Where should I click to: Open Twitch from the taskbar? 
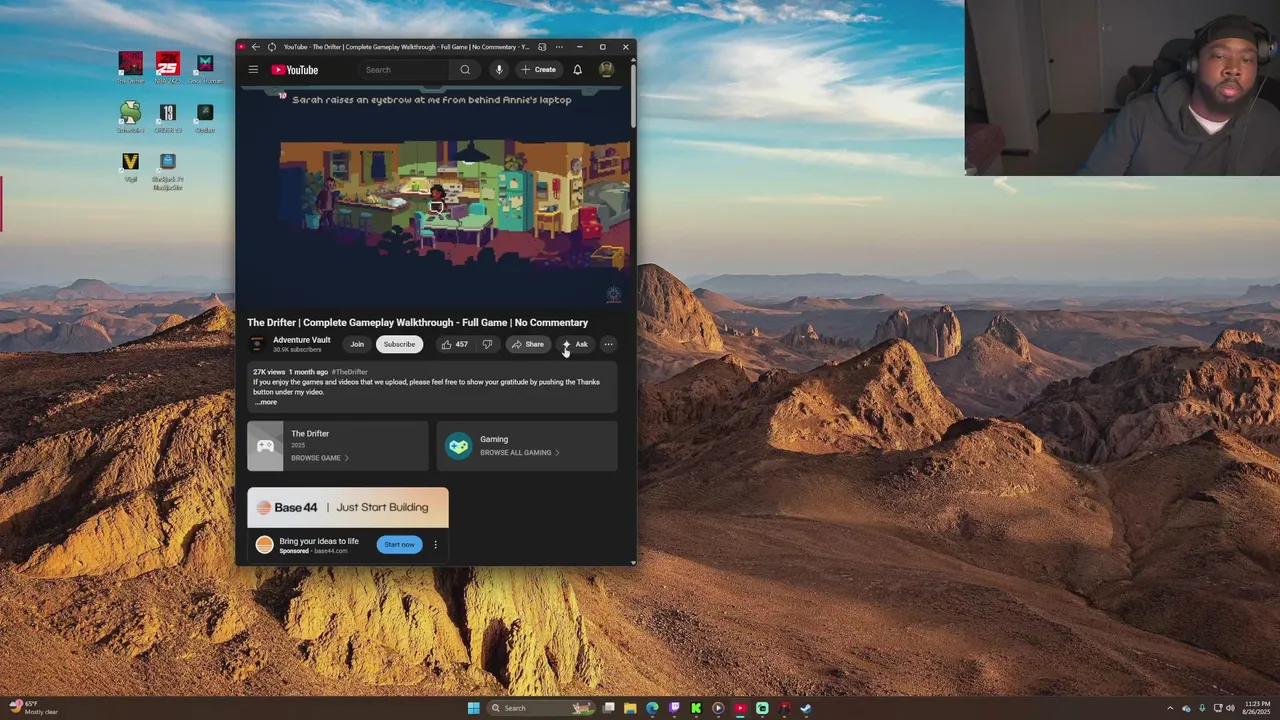click(x=674, y=708)
